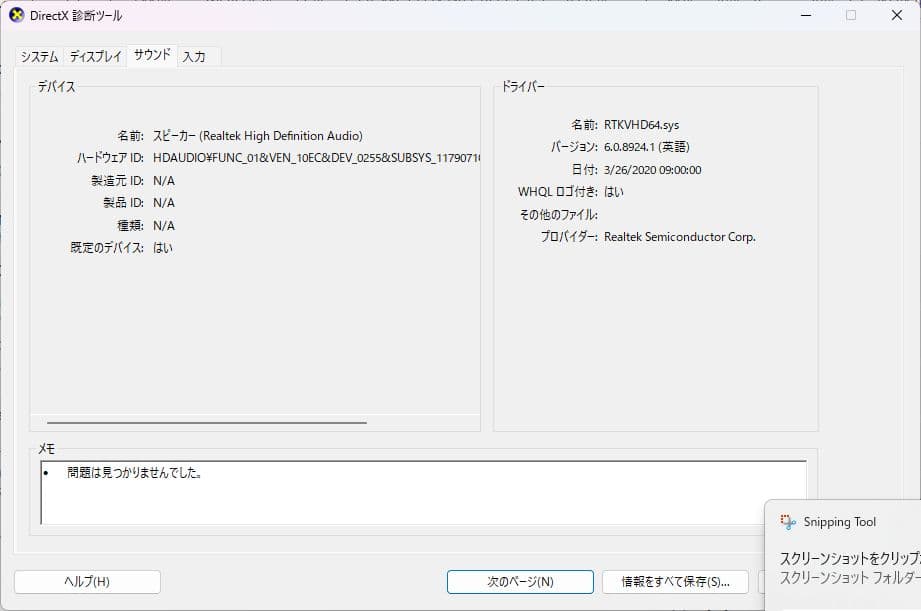Click the Snipping Tool popup notification

point(845,550)
